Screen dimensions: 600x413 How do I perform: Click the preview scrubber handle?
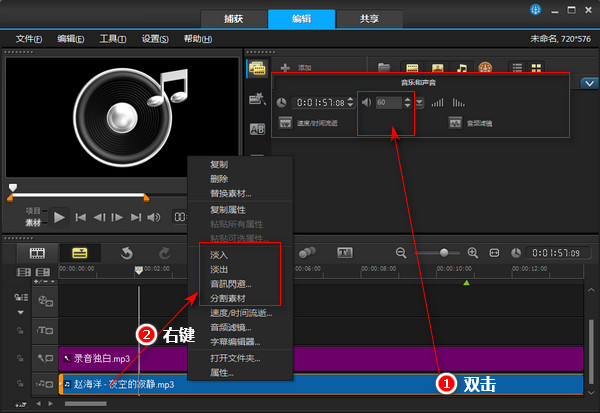click(x=13, y=187)
